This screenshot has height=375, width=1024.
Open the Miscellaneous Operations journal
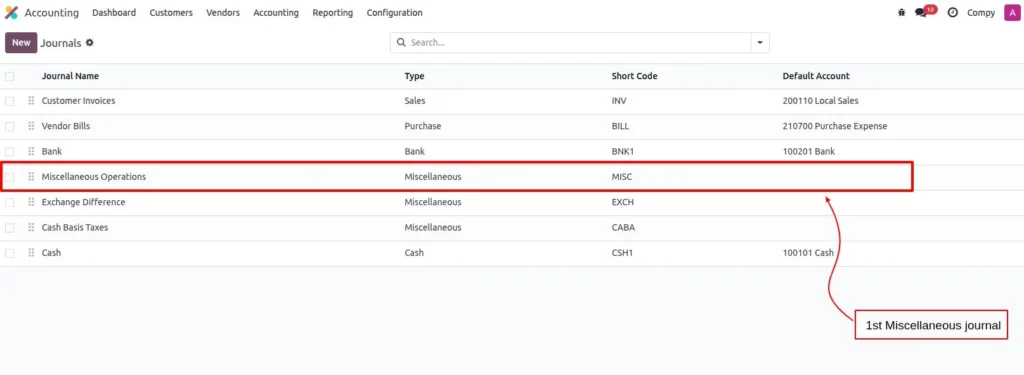pyautogui.click(x=94, y=176)
